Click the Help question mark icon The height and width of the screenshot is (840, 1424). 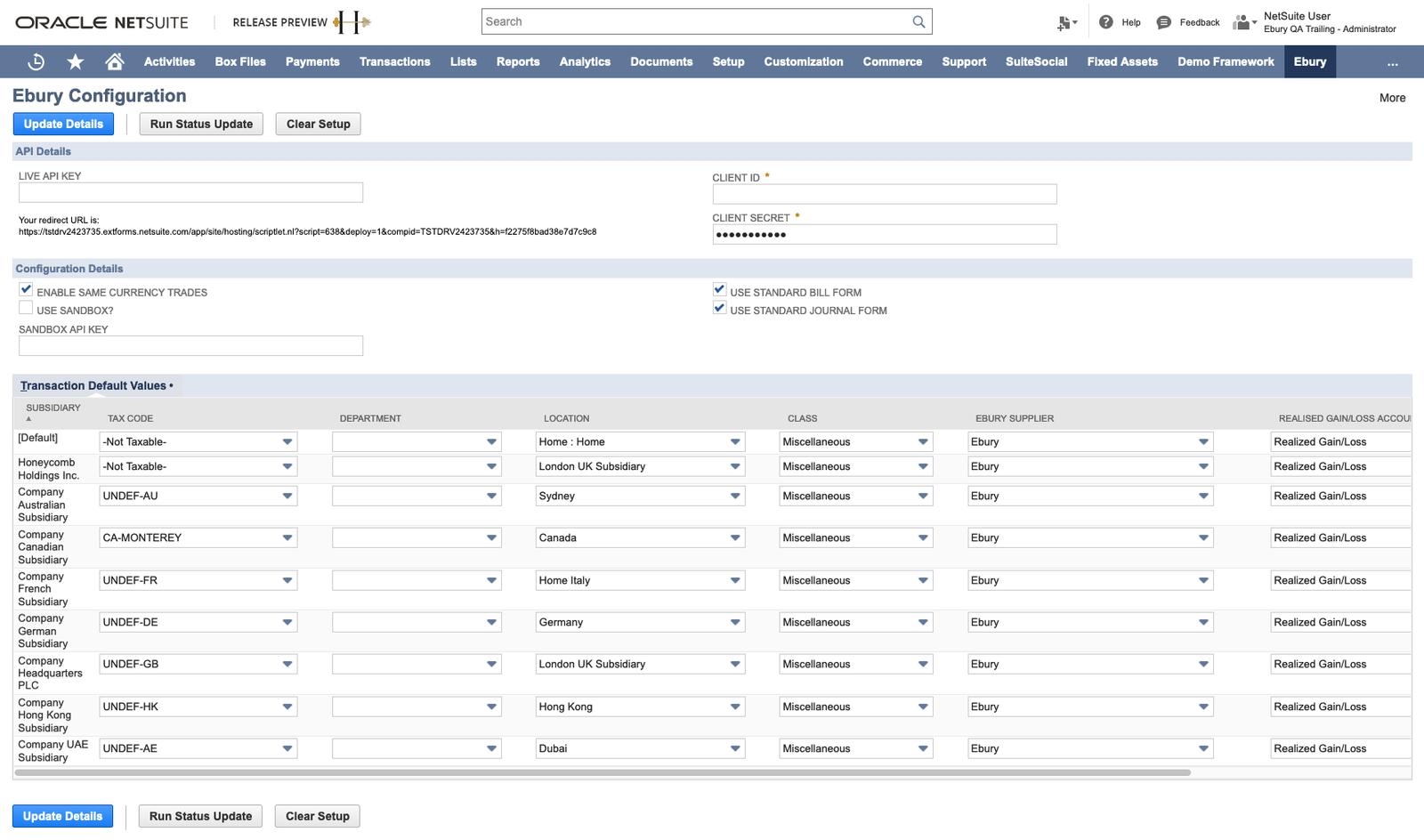[x=1105, y=22]
